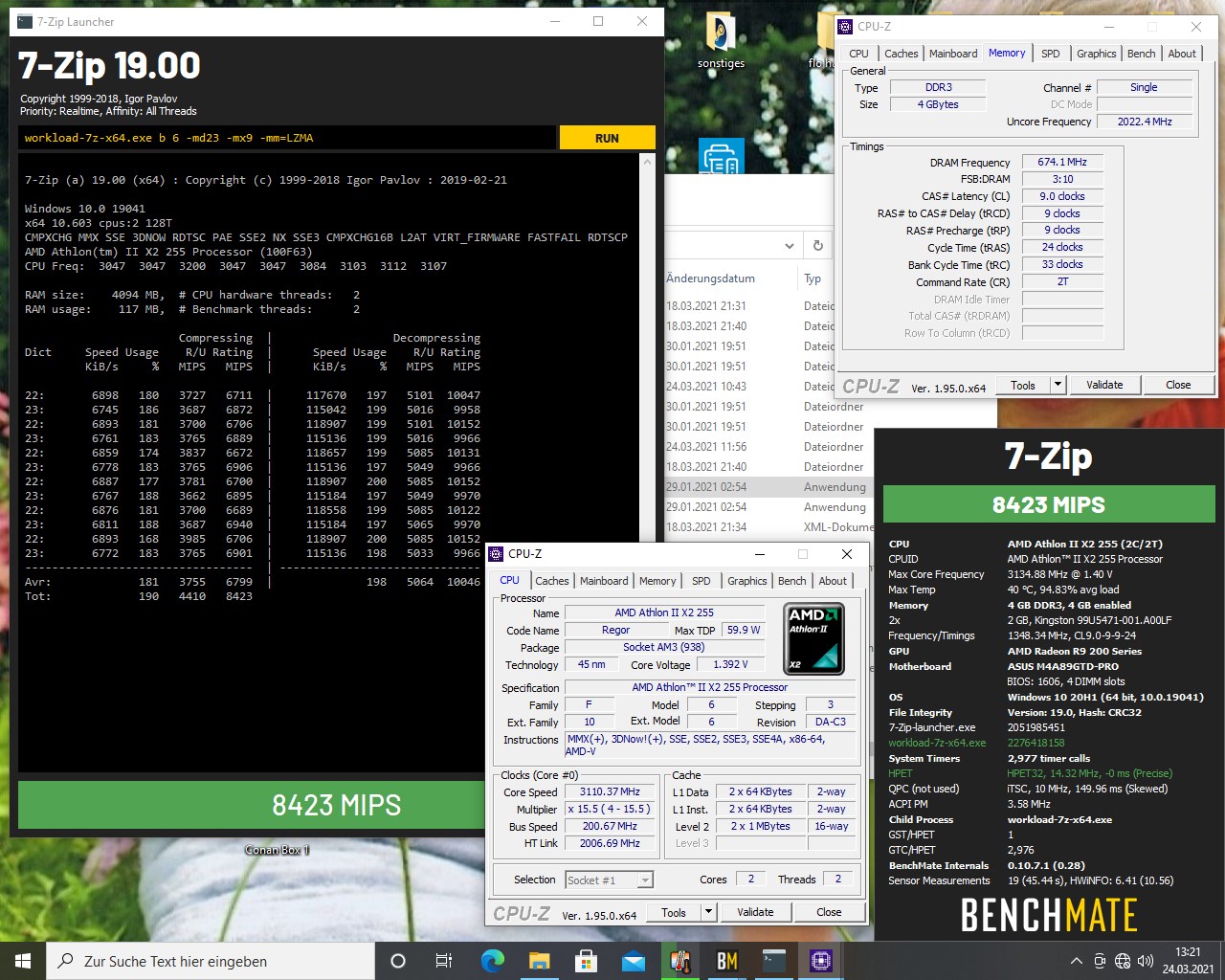This screenshot has width=1225, height=980.
Task: Click the 7-Zip Launcher title bar icon
Action: (25, 21)
